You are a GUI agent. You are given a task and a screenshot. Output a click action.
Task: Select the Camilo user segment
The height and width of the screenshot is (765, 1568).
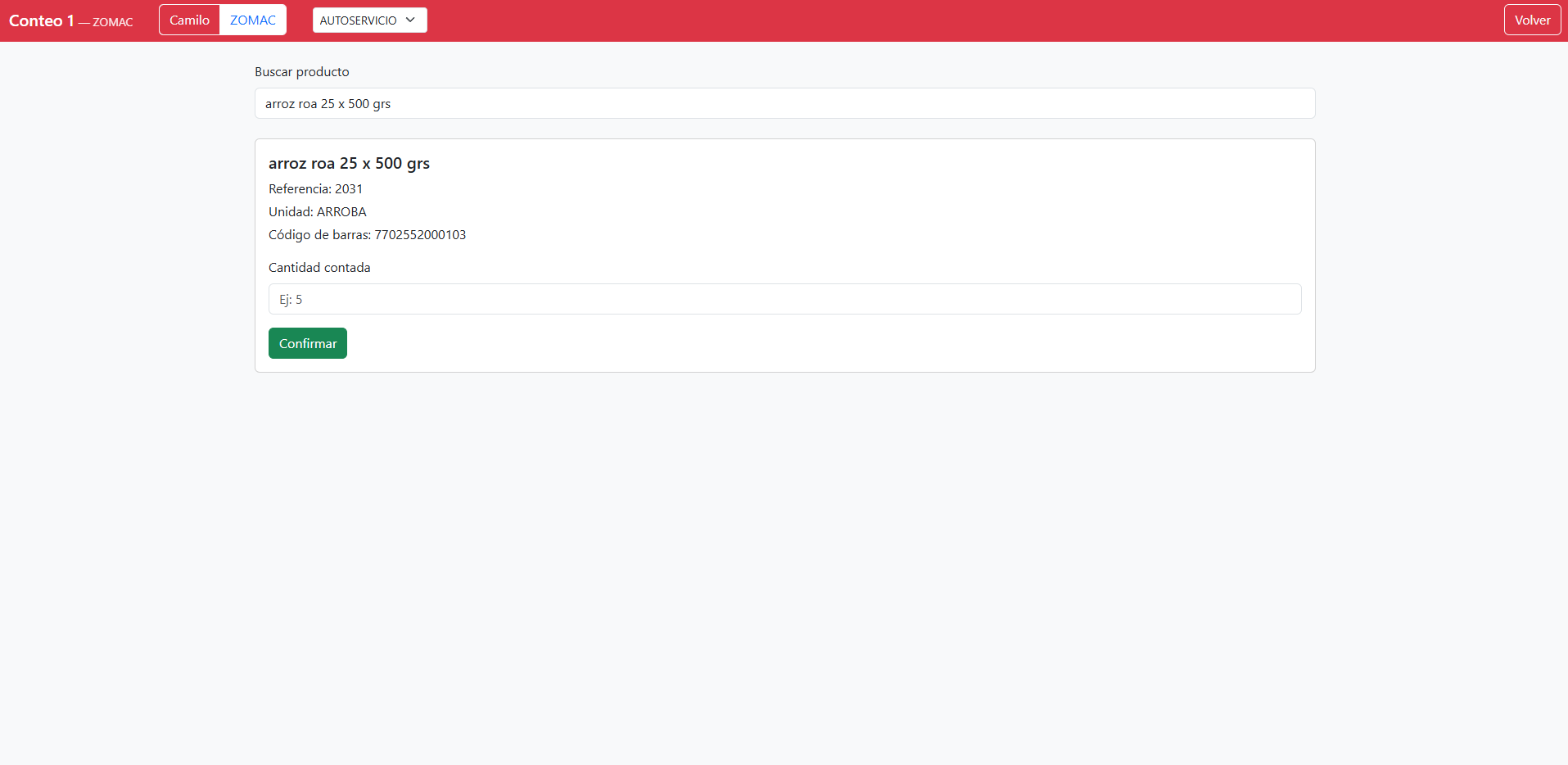click(x=189, y=20)
